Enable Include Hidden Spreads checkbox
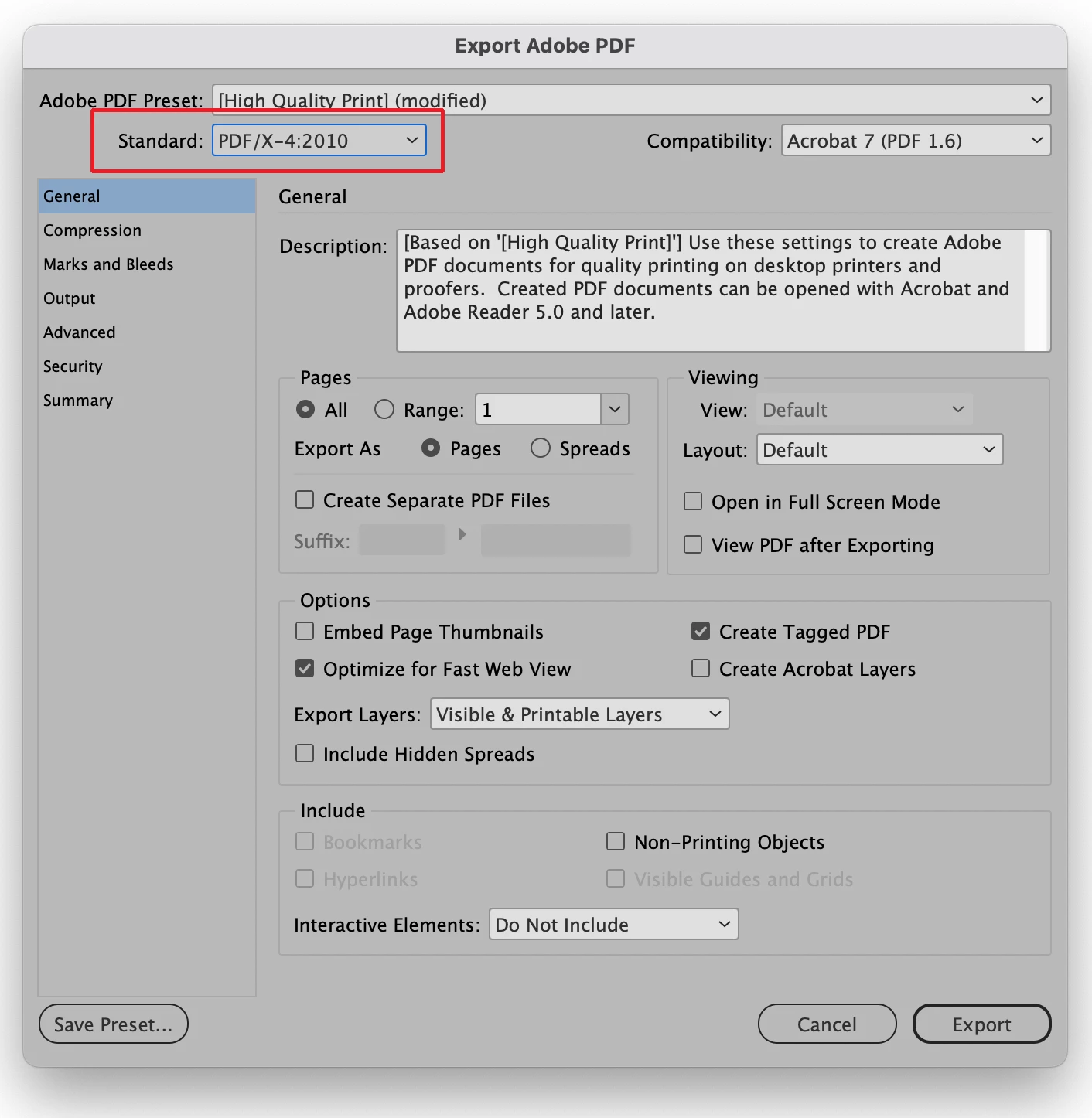 click(305, 754)
